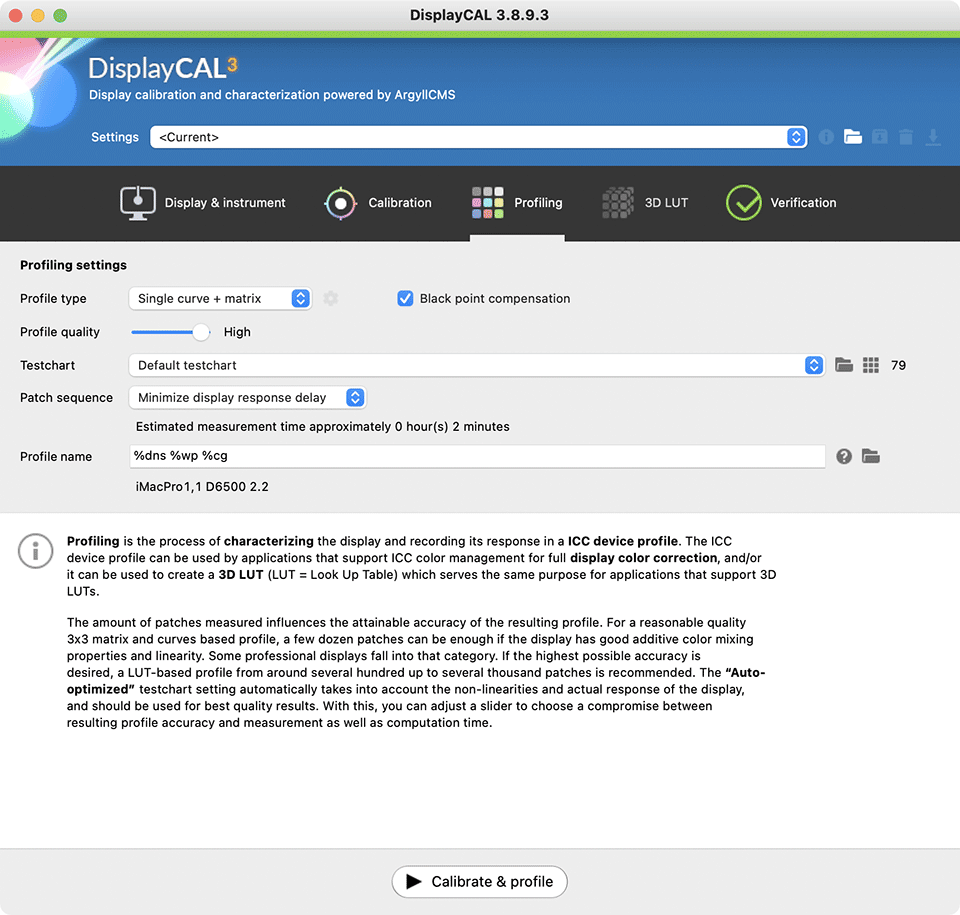Open the testchart editor grid icon
The width and height of the screenshot is (960, 915).
pyautogui.click(x=871, y=365)
